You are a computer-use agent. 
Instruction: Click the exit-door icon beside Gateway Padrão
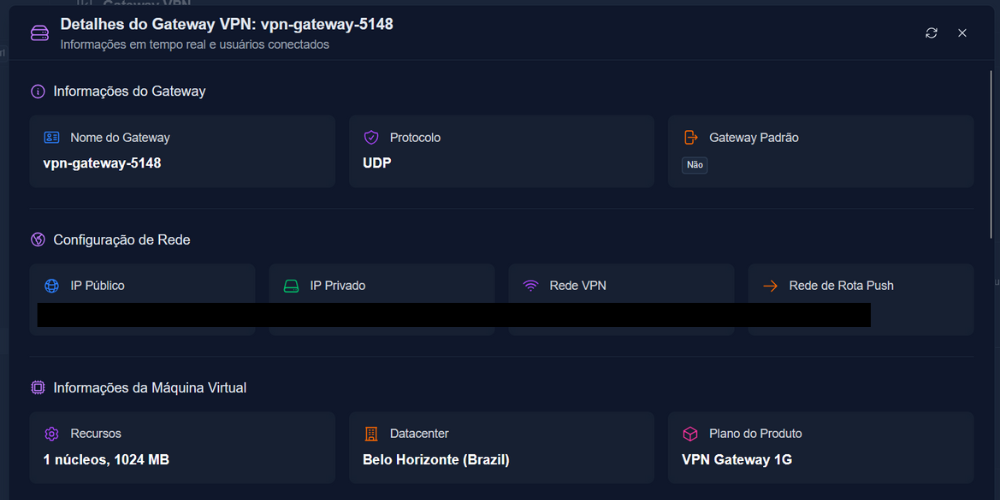click(691, 137)
